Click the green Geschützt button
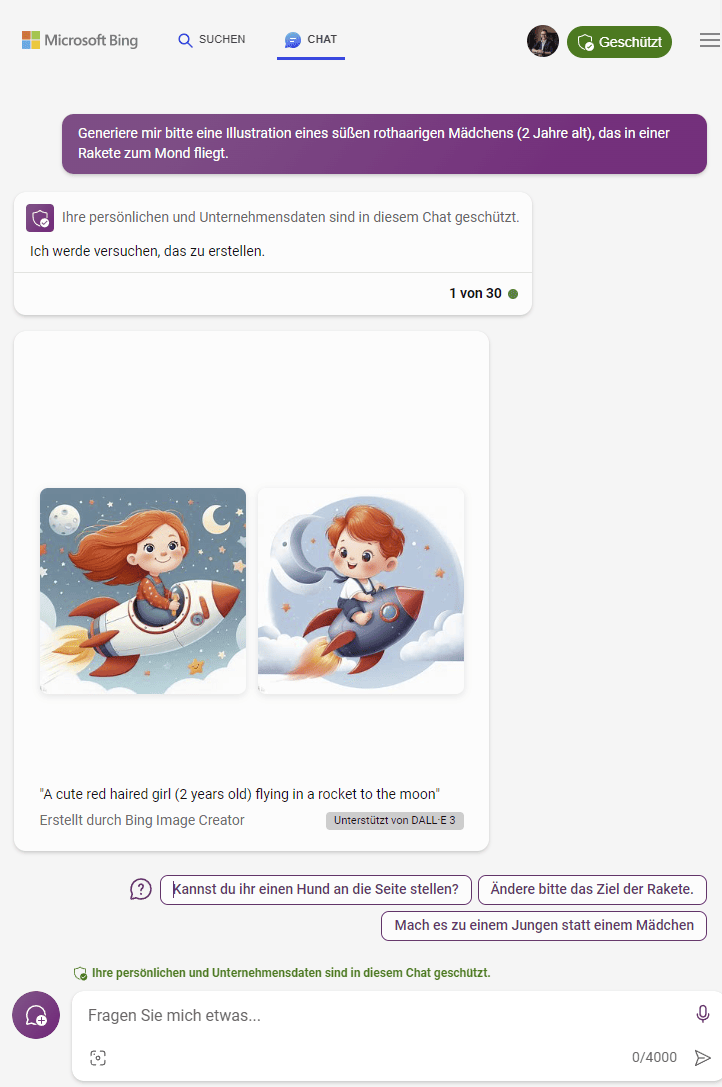722x1087 pixels. click(619, 42)
